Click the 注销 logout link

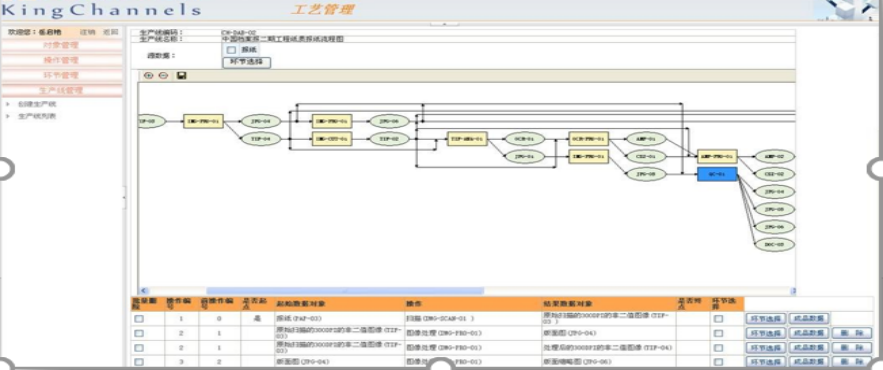[87, 32]
